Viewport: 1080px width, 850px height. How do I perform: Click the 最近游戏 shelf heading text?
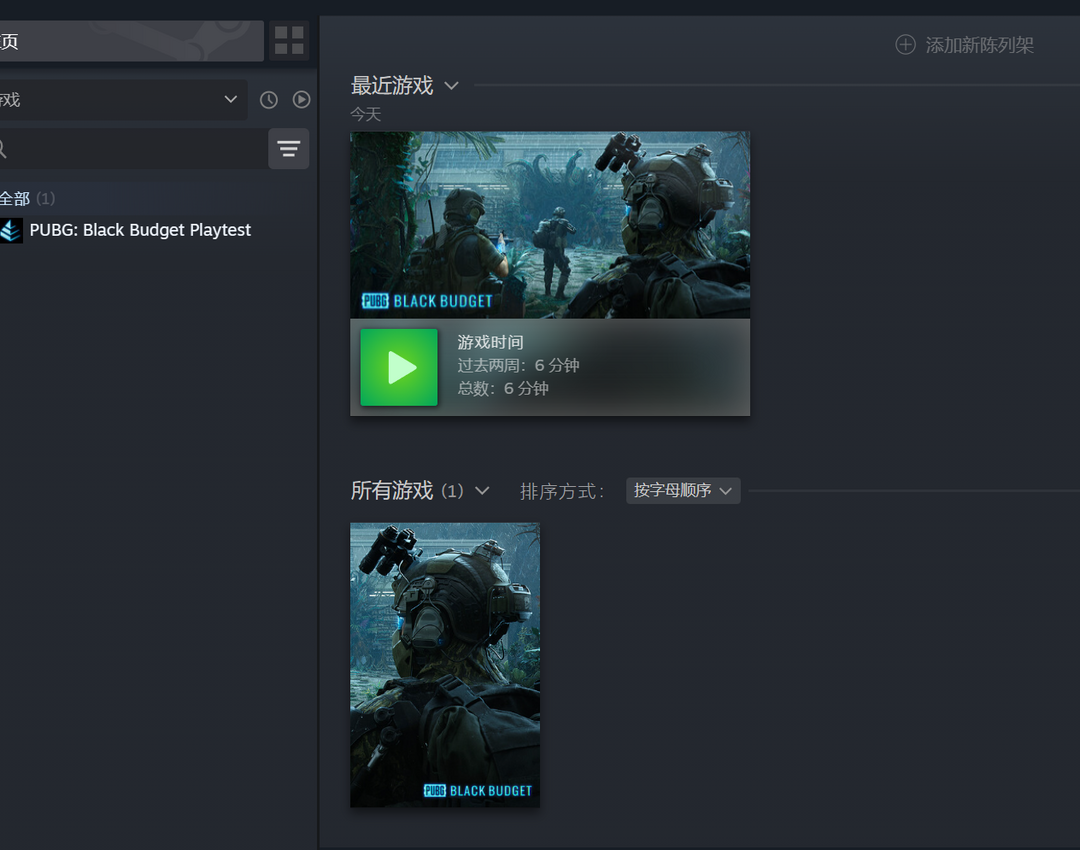click(392, 86)
